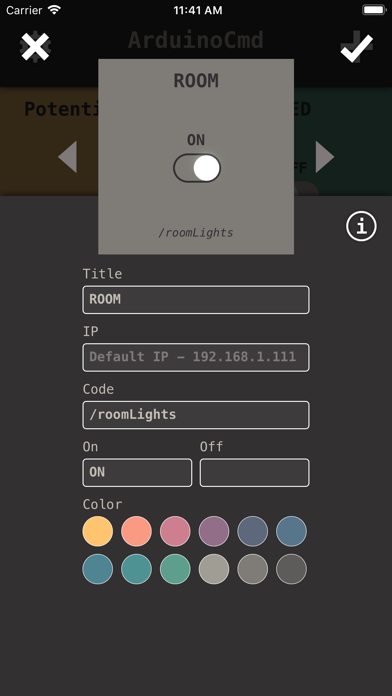The image size is (392, 696).
Task: Pick the blue-teal swatch starting second row
Action: coord(98,569)
